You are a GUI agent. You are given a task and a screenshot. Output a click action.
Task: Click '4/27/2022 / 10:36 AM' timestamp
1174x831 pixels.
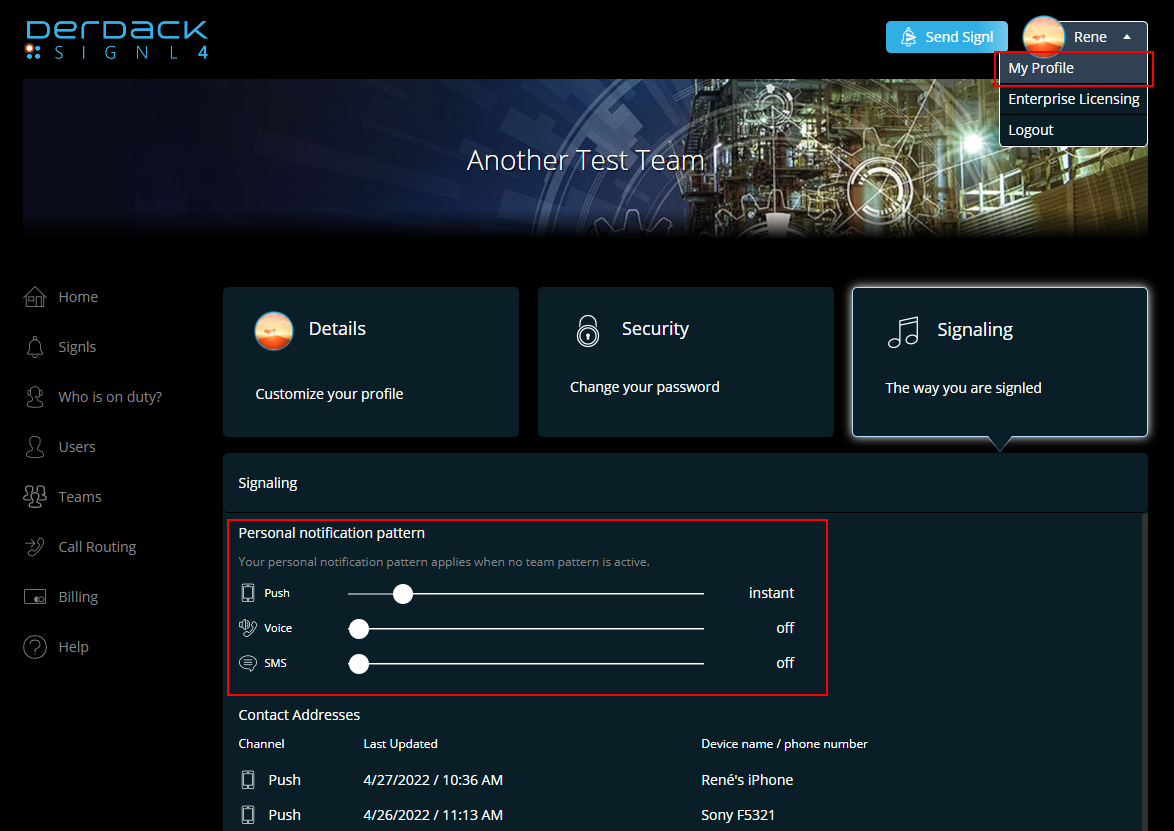433,780
